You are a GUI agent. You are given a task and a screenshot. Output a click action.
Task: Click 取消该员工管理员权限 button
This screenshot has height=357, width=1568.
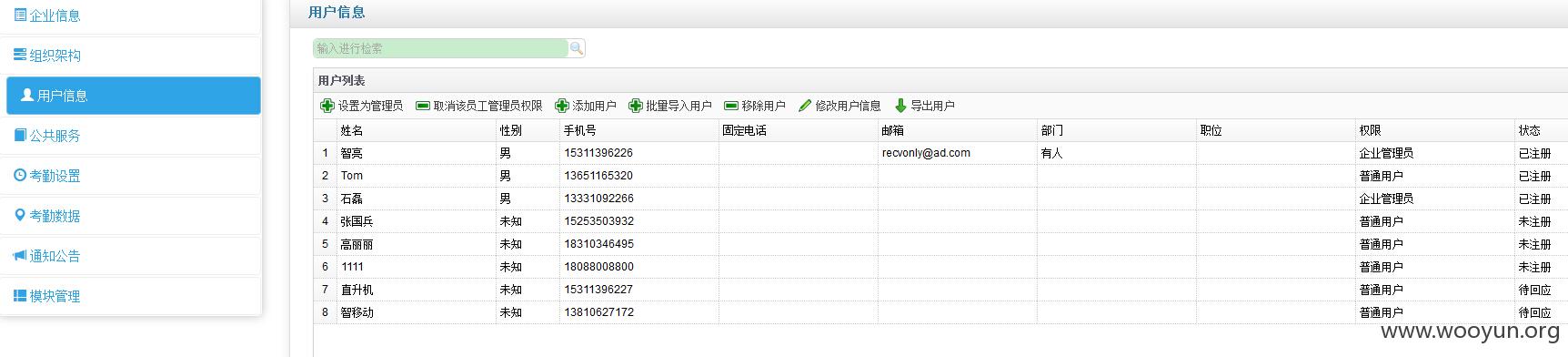pos(479,106)
